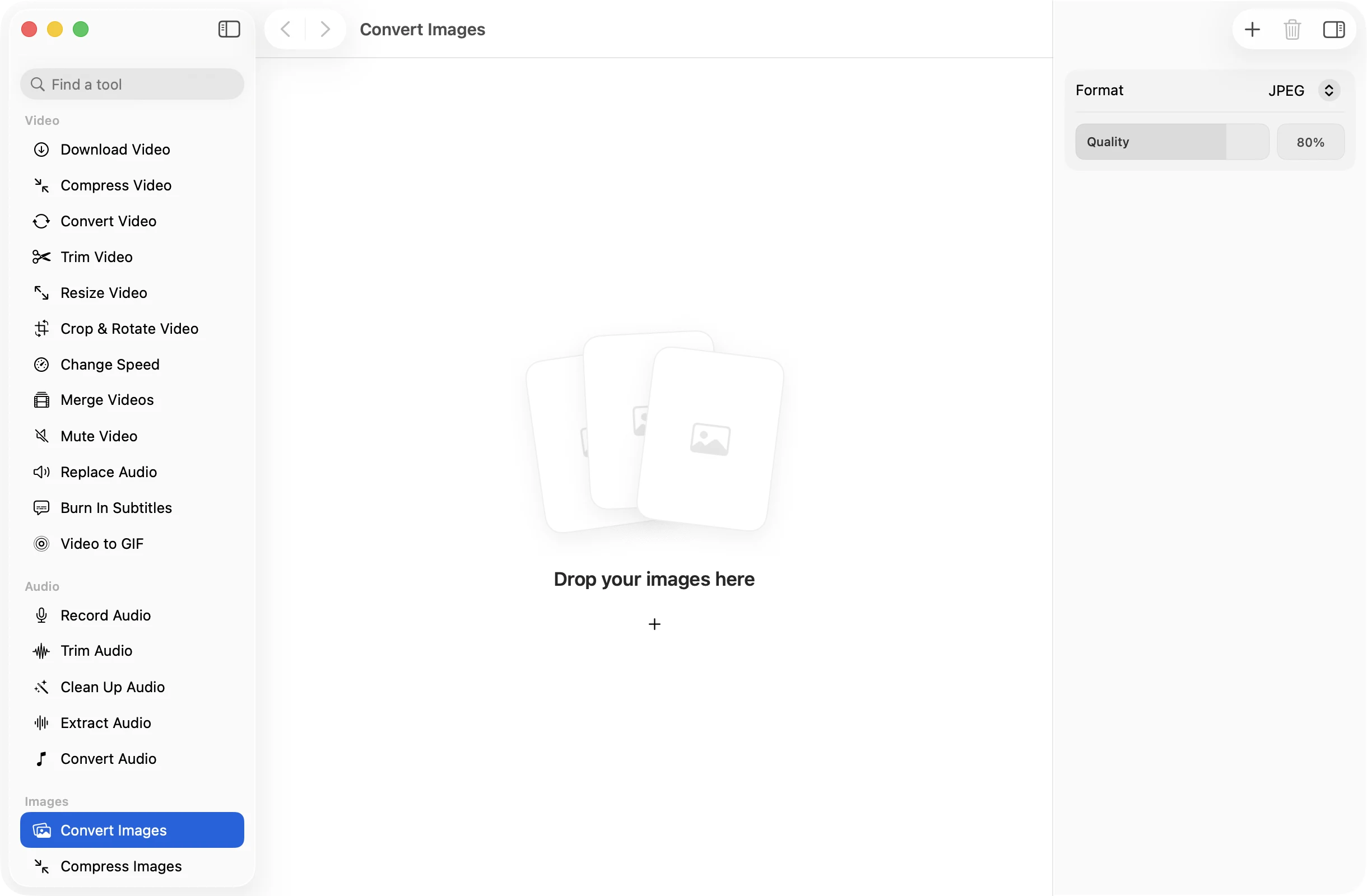Click the Format label

pos(1099,90)
